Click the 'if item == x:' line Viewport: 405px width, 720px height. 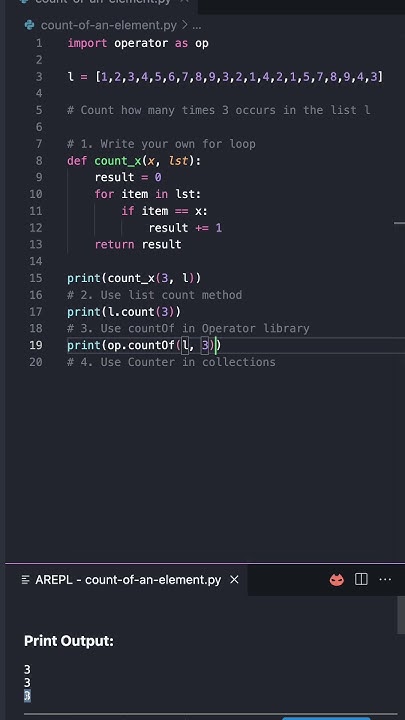(x=164, y=211)
